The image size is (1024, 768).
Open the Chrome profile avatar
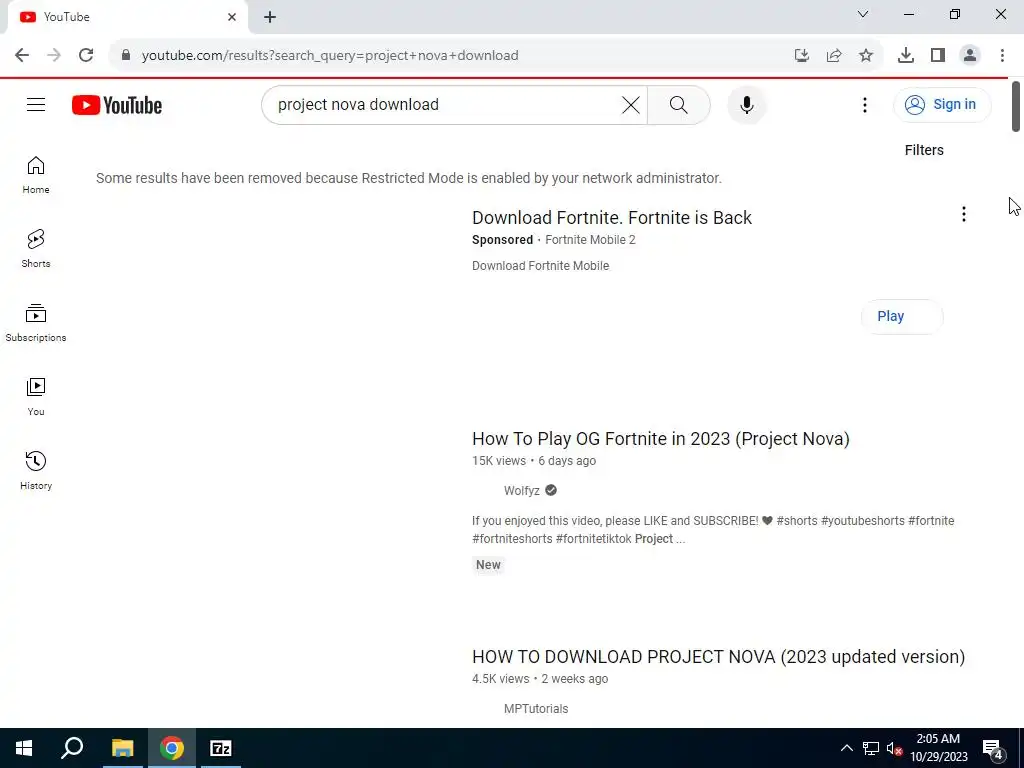[x=970, y=56]
